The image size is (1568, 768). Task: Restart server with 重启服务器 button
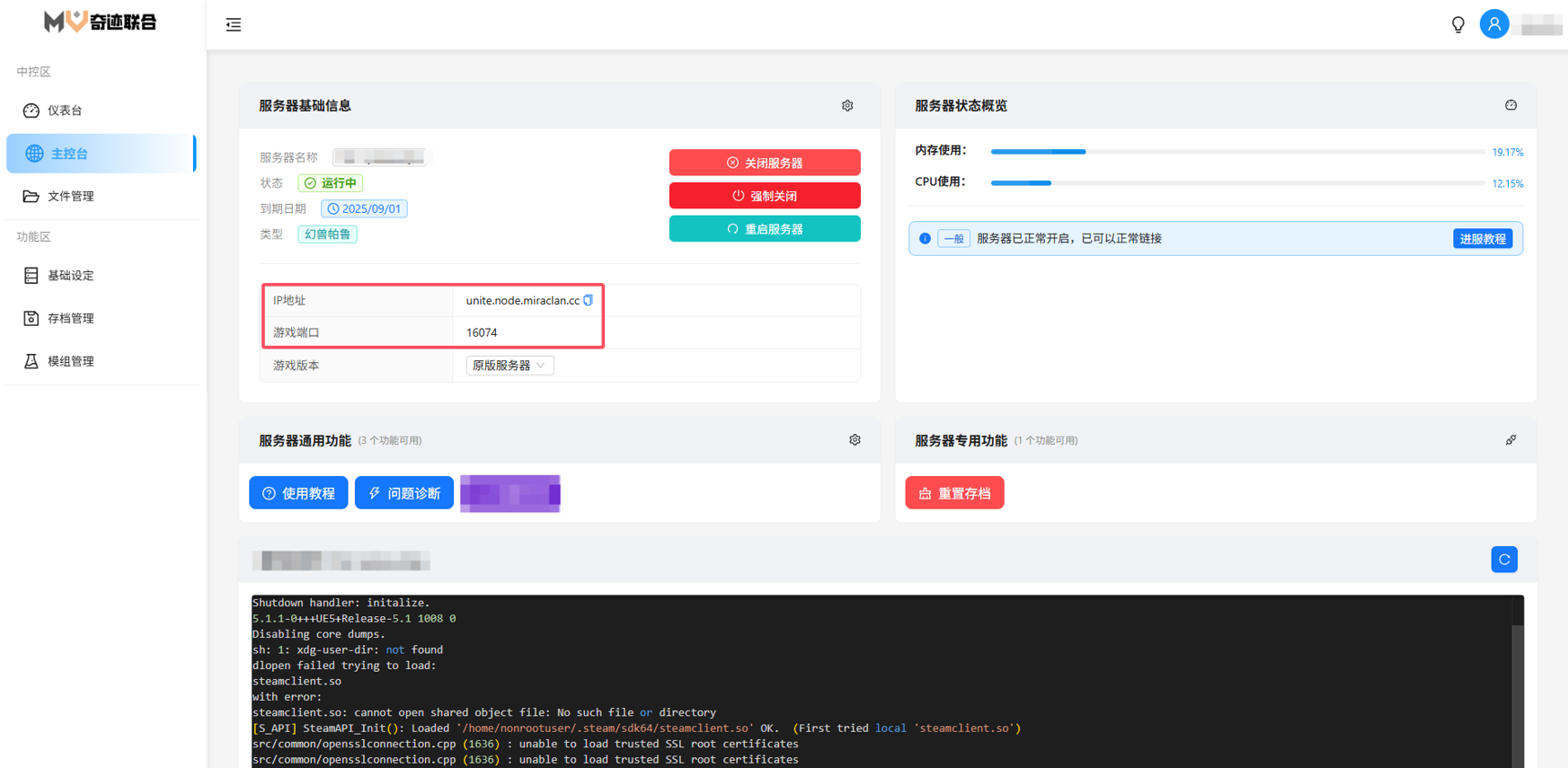[764, 229]
